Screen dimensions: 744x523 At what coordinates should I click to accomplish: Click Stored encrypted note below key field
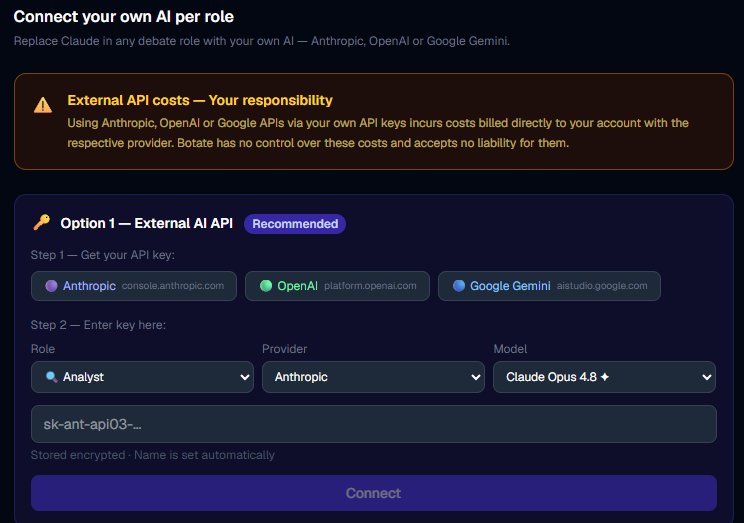(x=153, y=455)
